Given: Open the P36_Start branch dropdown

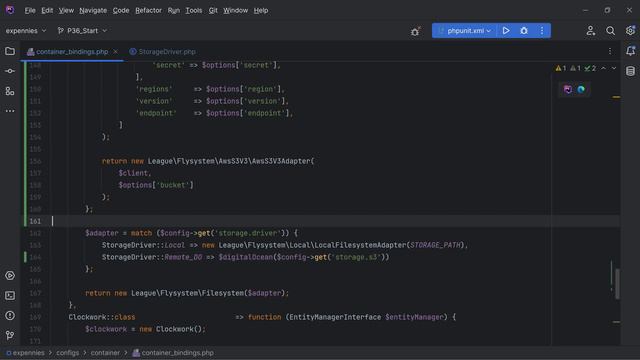Looking at the screenshot, I should coord(82,31).
